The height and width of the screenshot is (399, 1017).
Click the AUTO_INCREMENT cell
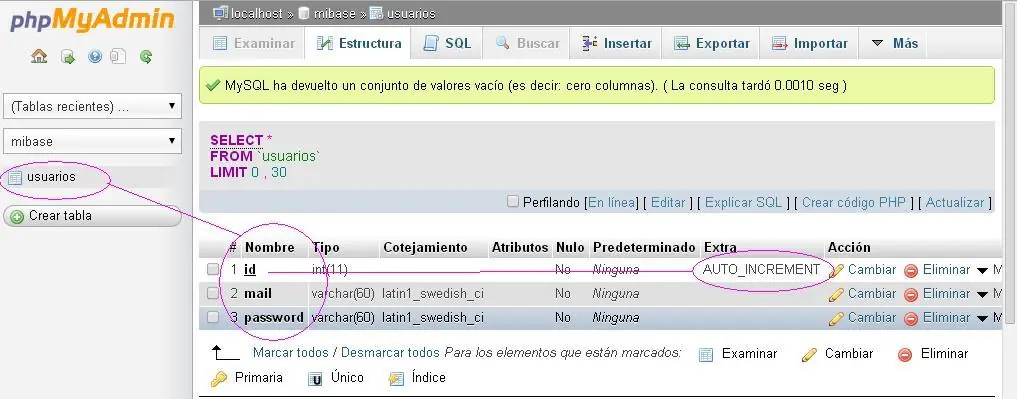761,270
